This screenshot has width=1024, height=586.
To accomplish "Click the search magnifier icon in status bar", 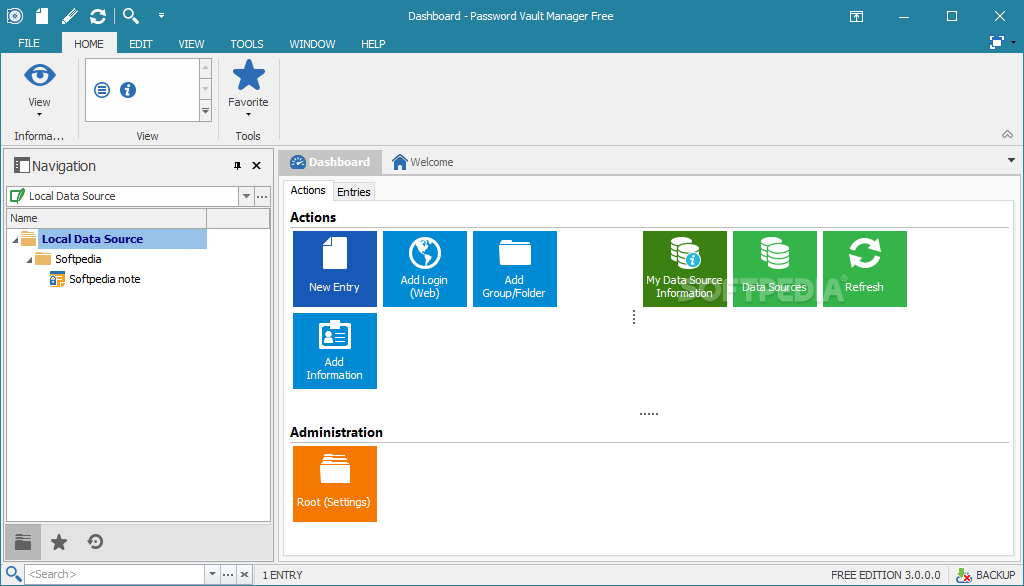I will tap(13, 574).
